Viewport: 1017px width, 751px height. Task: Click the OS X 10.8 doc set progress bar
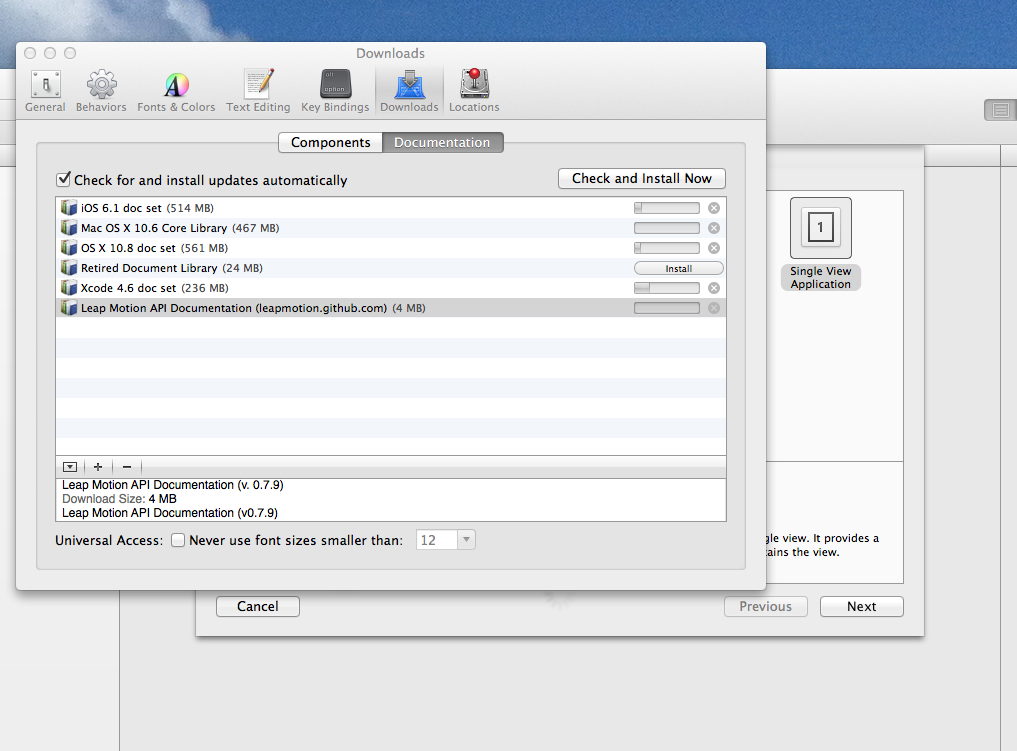coord(667,248)
